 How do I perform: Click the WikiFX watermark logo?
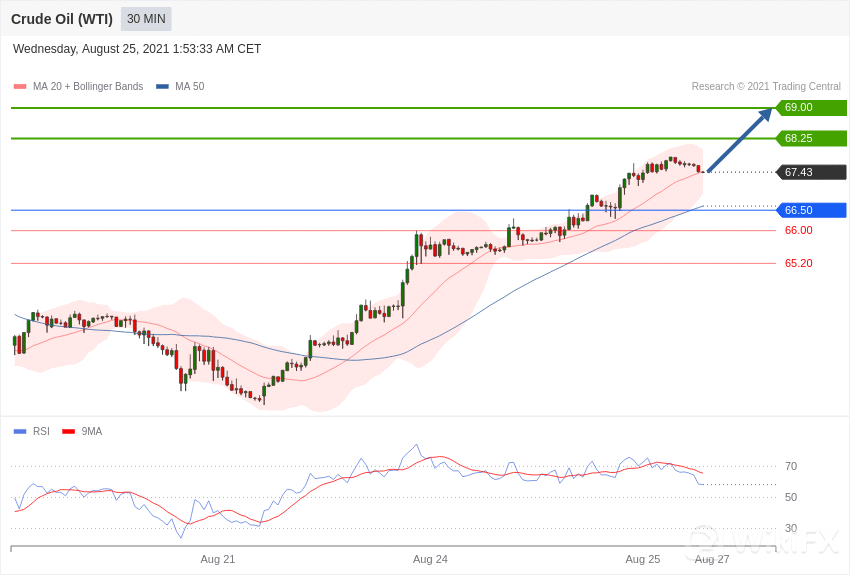(765, 542)
